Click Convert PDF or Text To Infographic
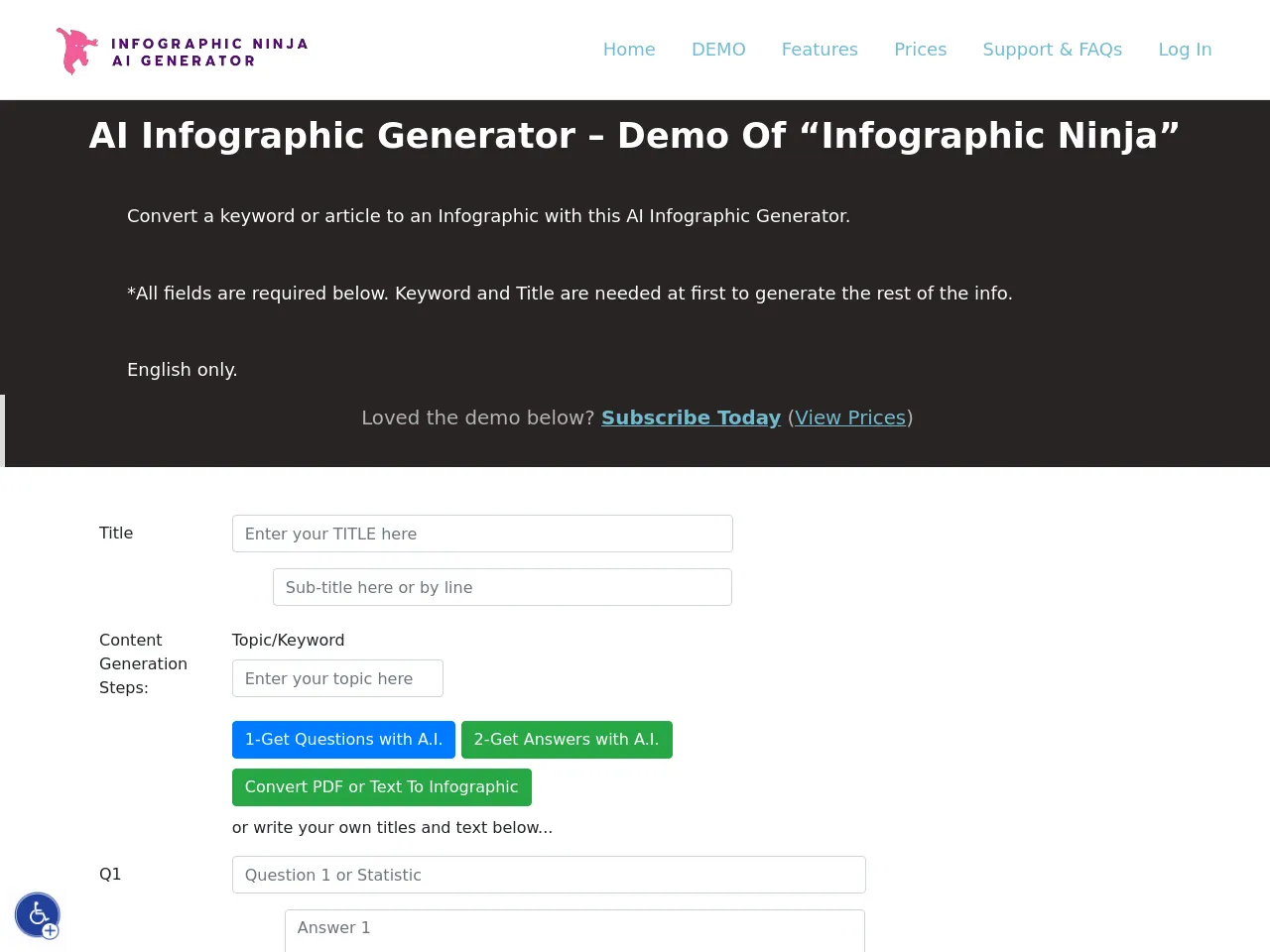 point(381,787)
